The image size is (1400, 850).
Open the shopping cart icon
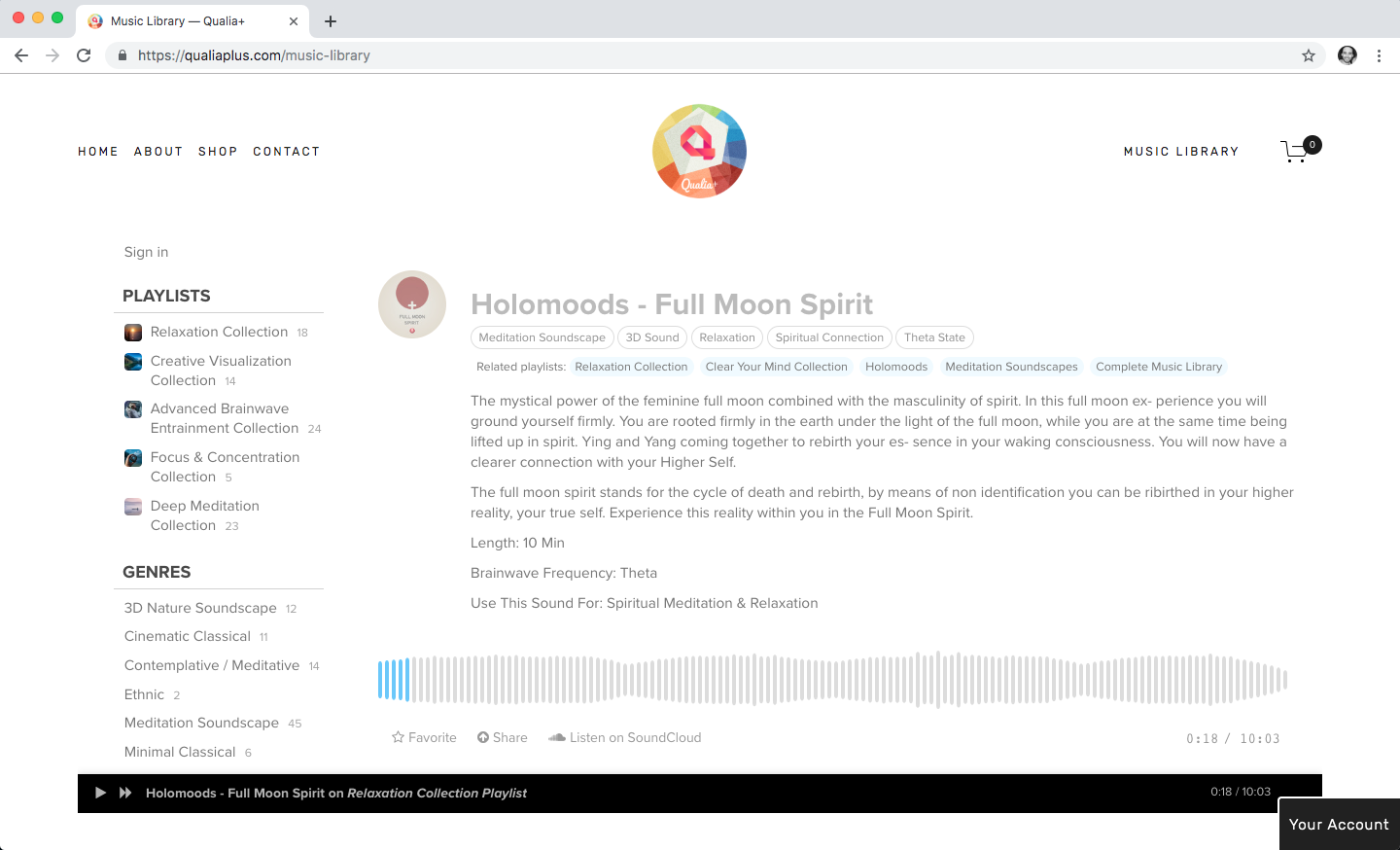1300,150
